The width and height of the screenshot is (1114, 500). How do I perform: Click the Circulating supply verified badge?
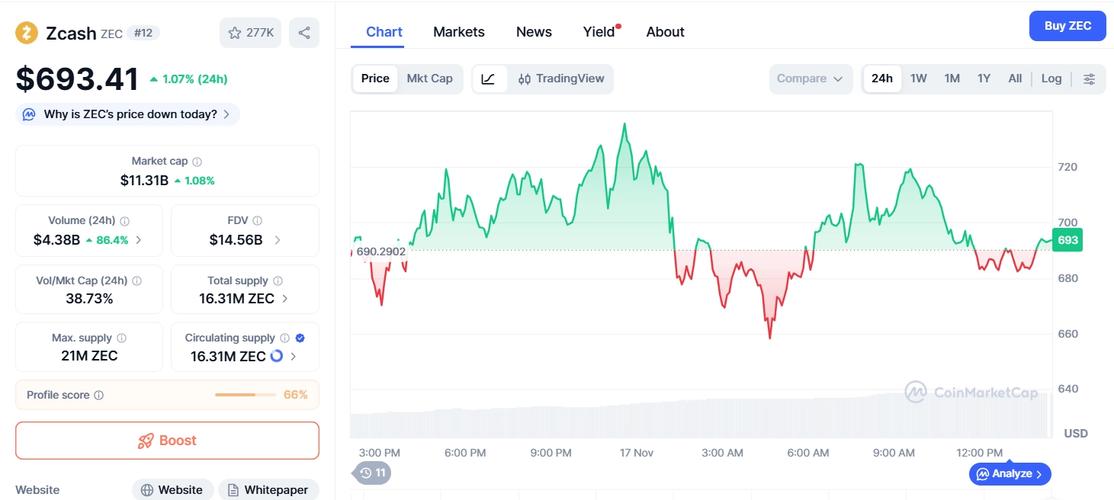tap(301, 339)
